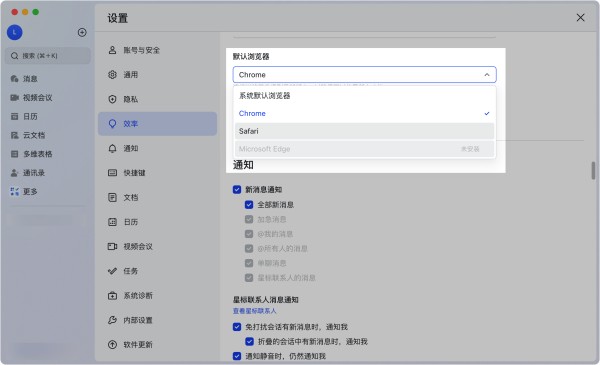Open 快捷键 keyboard icon
The width and height of the screenshot is (600, 365).
point(112,173)
